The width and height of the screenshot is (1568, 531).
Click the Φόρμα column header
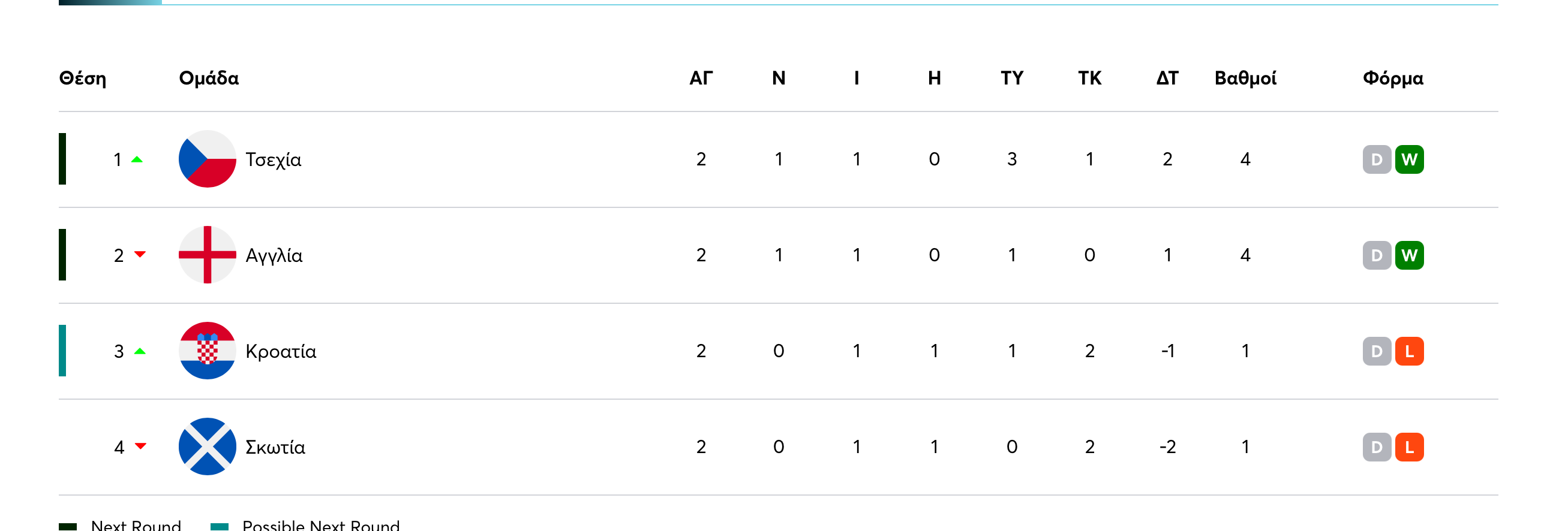pyautogui.click(x=1393, y=79)
